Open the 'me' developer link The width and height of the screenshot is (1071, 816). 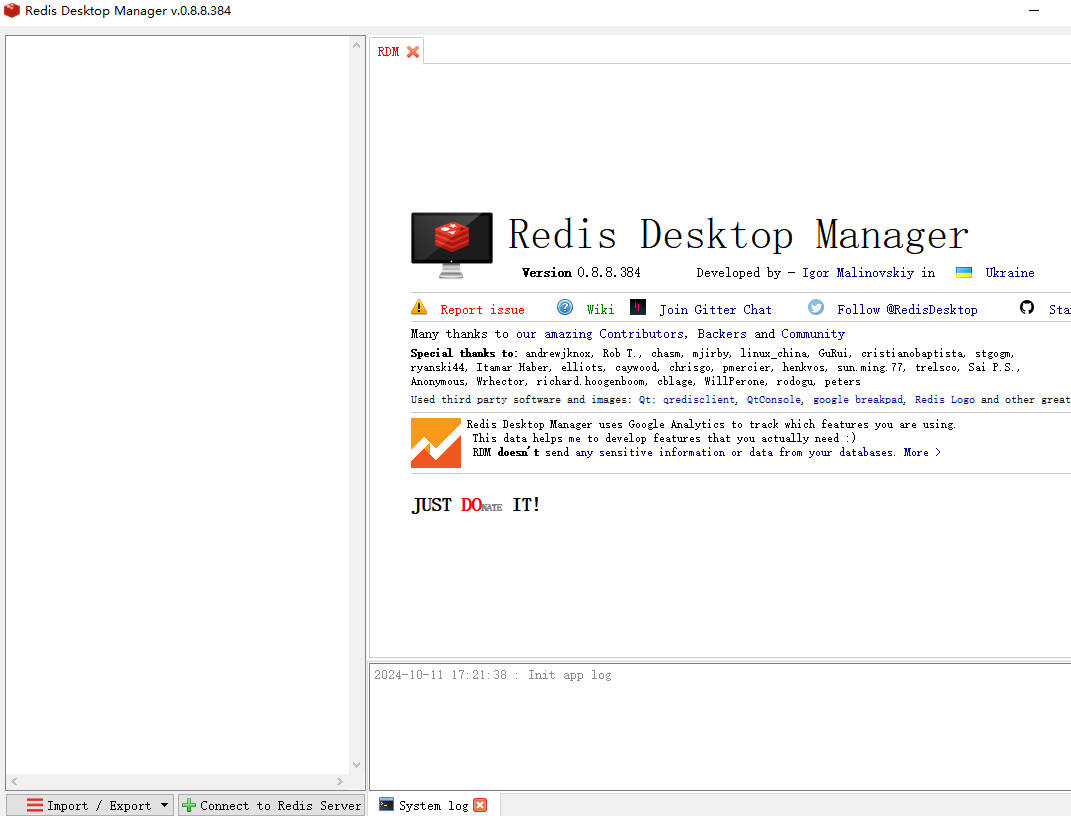574,438
